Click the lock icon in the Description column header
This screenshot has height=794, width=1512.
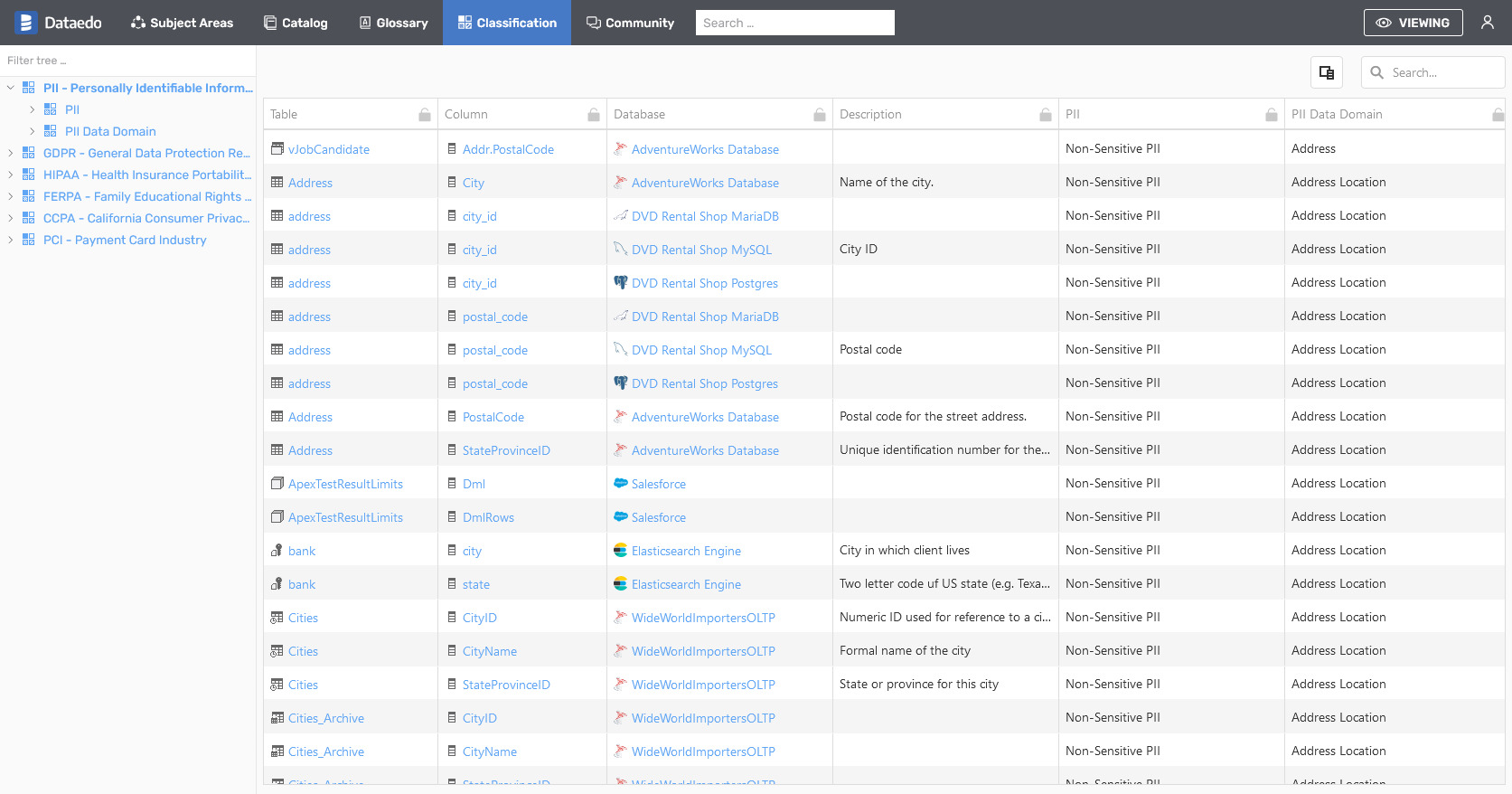click(x=1045, y=115)
